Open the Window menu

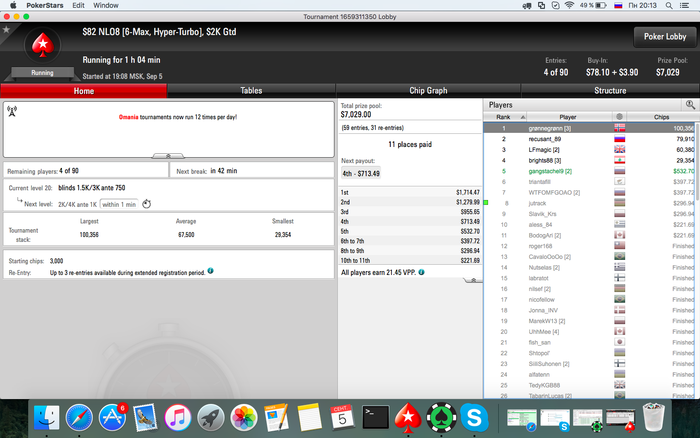click(106, 5)
